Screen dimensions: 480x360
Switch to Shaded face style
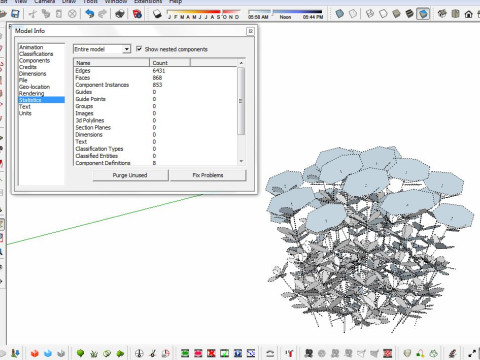pos(396,14)
